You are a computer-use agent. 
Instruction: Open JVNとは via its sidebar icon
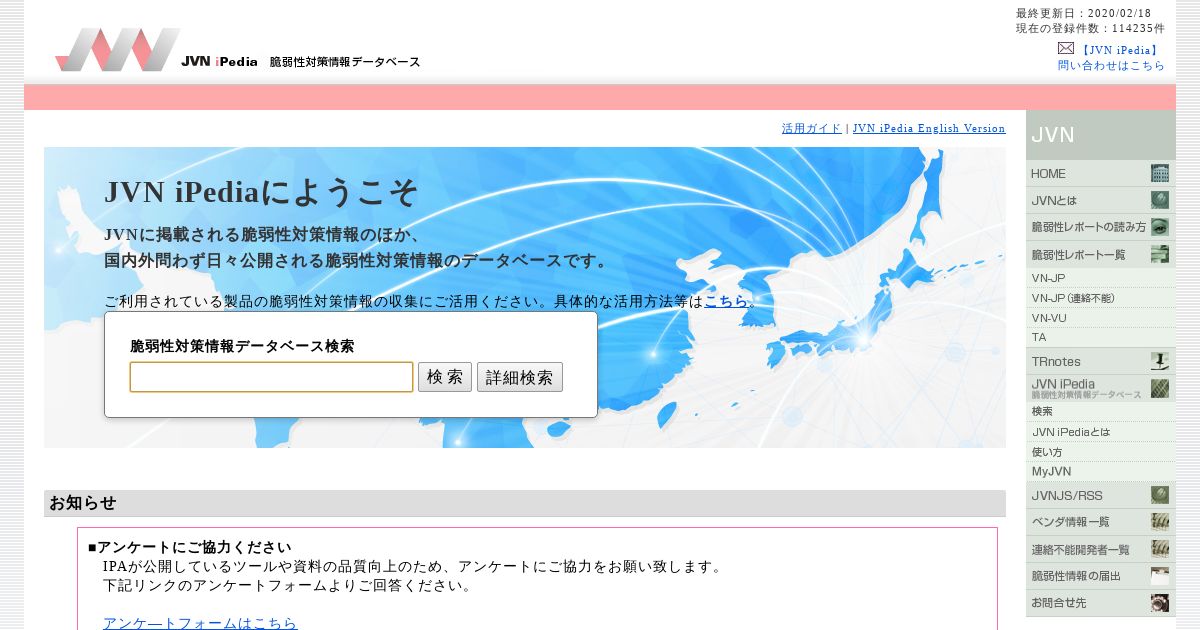click(1160, 200)
